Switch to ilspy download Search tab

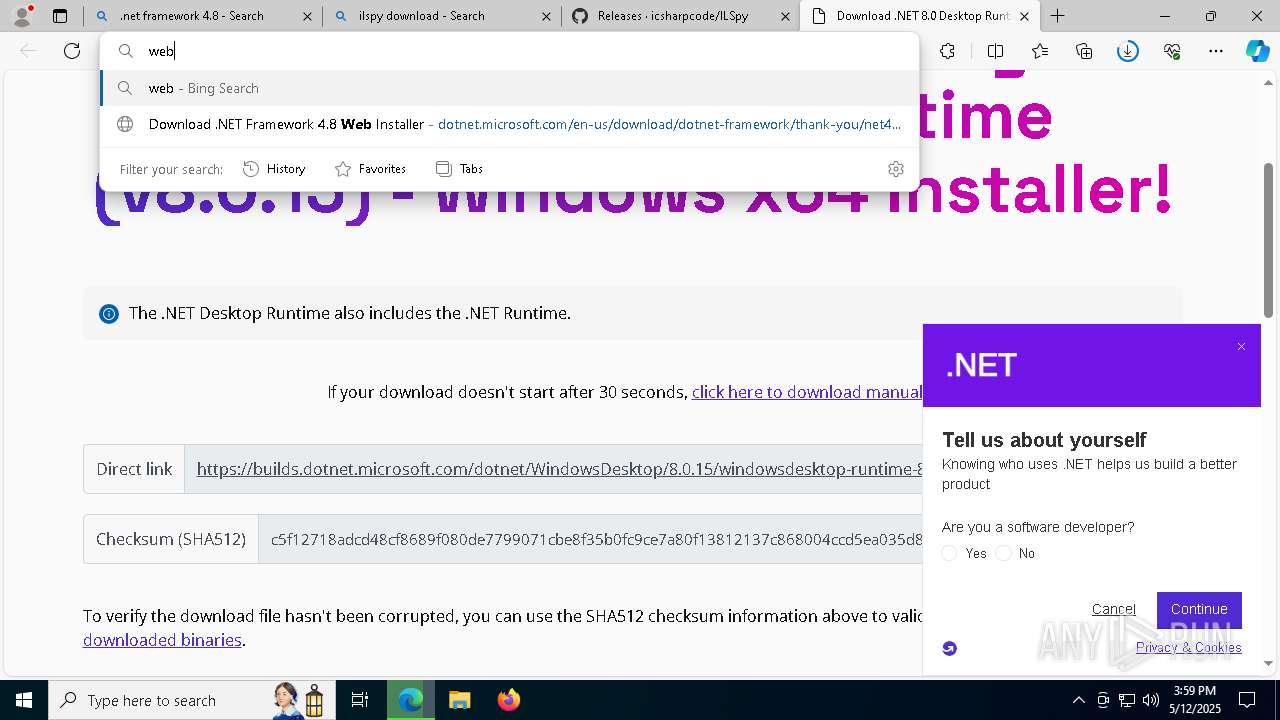pyautogui.click(x=442, y=16)
